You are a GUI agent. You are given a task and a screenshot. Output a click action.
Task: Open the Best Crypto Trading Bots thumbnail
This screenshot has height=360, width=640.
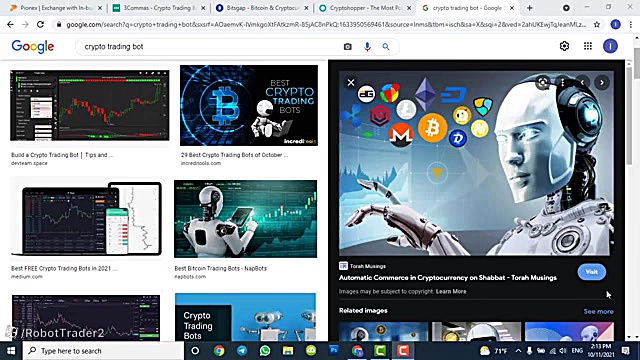[x=249, y=105]
